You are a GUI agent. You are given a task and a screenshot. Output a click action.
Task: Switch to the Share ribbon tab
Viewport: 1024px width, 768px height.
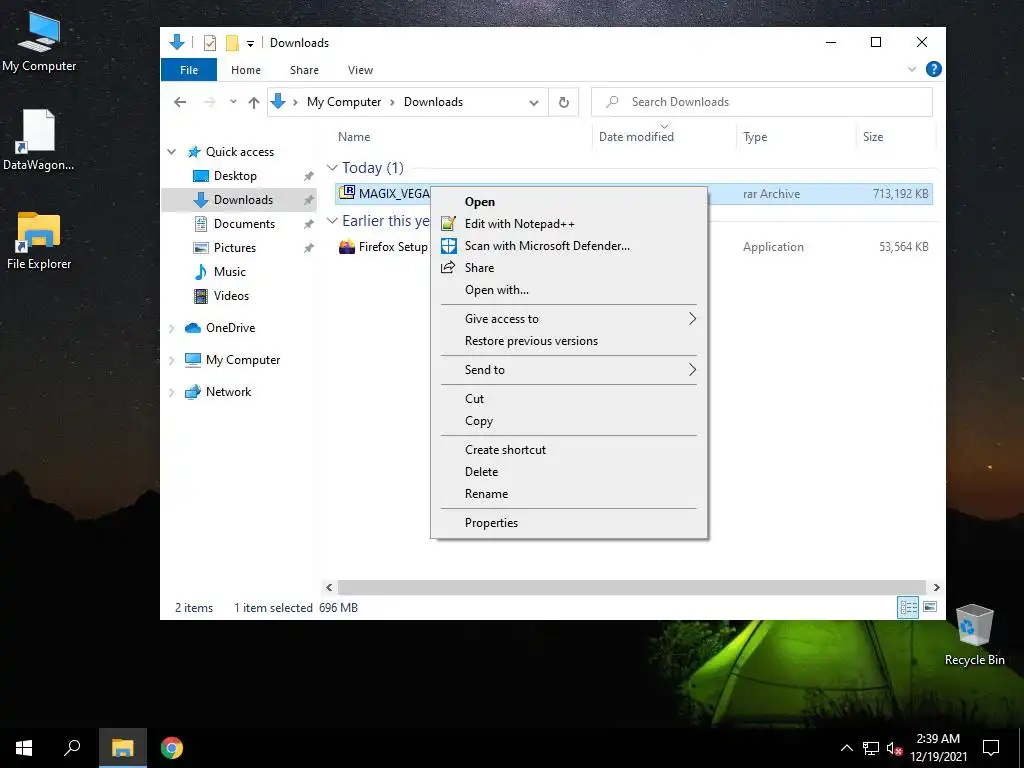pos(304,70)
